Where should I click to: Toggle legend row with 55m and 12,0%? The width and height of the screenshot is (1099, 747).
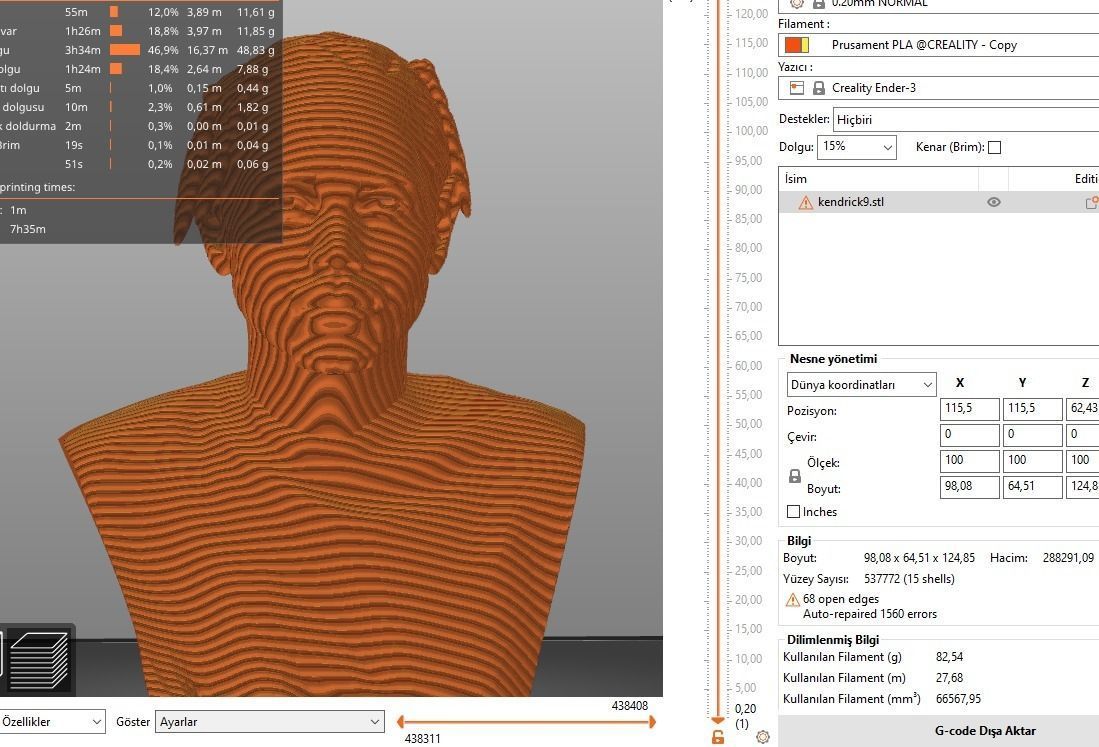(139, 13)
